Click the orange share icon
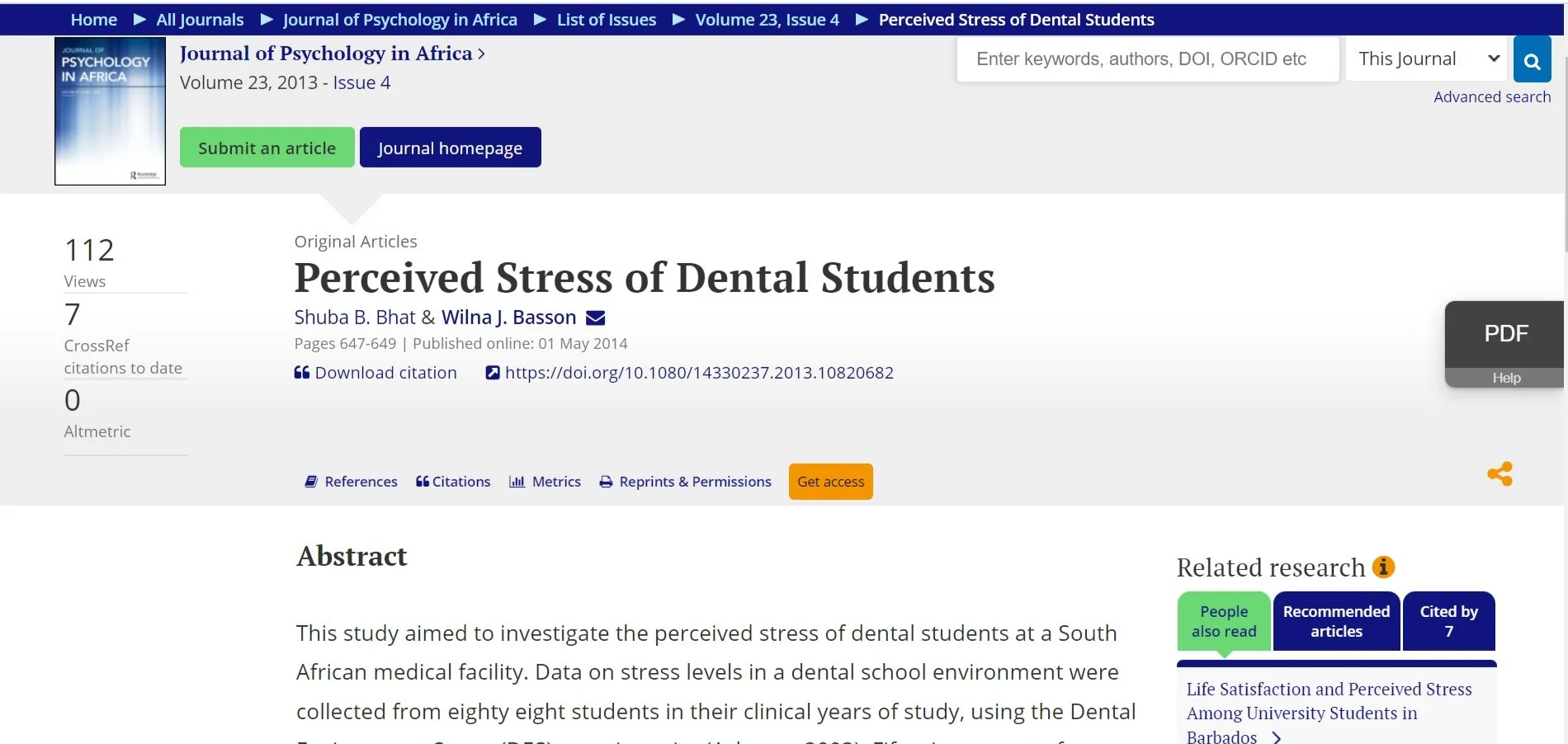Screen dimensions: 1568x744 1500,473
